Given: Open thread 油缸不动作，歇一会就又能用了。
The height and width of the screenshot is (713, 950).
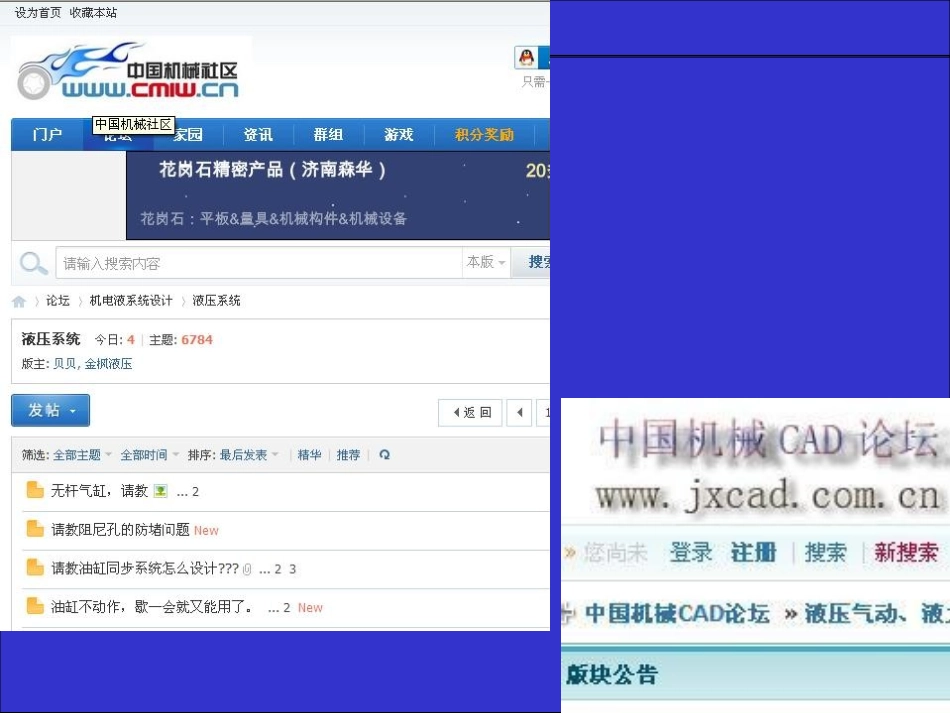Looking at the screenshot, I should click(151, 606).
